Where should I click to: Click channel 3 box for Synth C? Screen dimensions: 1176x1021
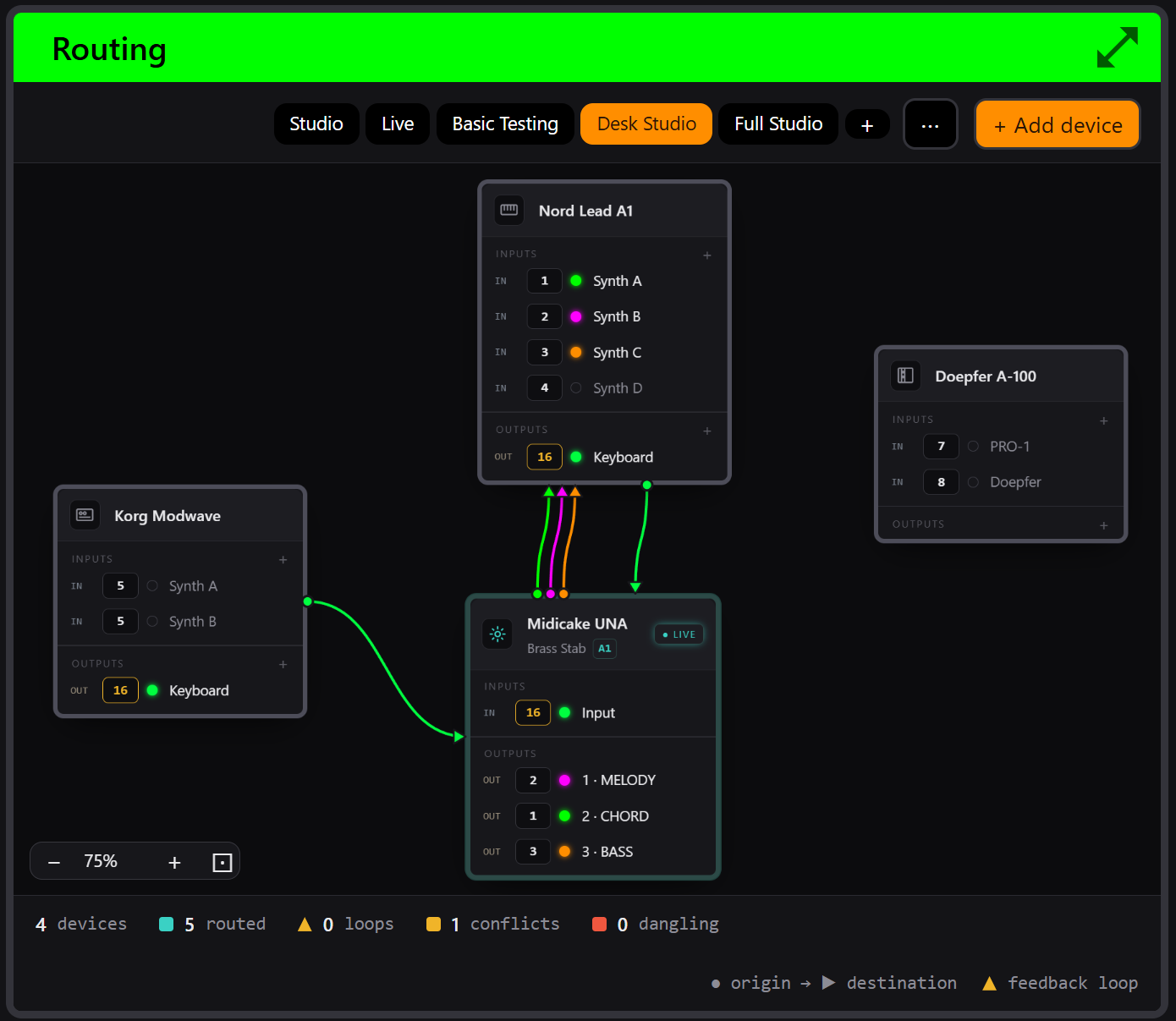(545, 352)
